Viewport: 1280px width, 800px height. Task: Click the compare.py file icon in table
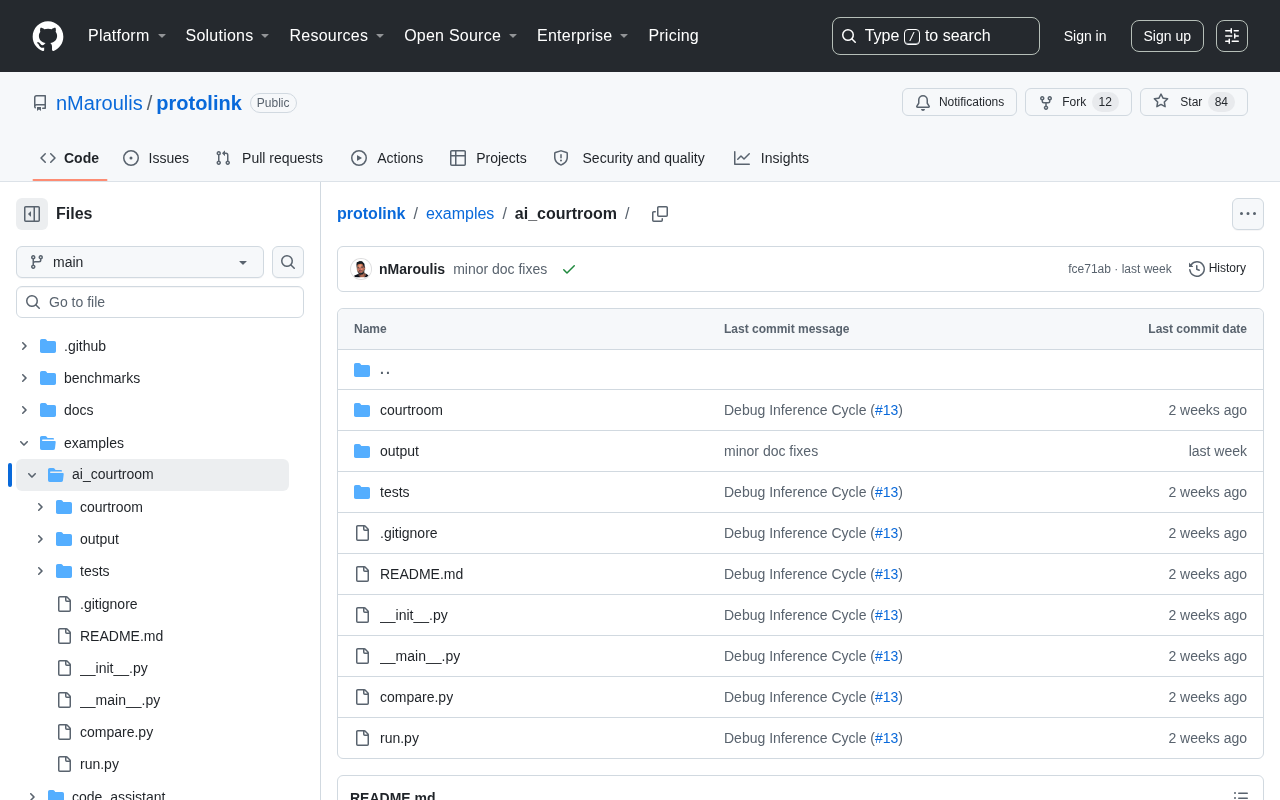click(x=362, y=697)
